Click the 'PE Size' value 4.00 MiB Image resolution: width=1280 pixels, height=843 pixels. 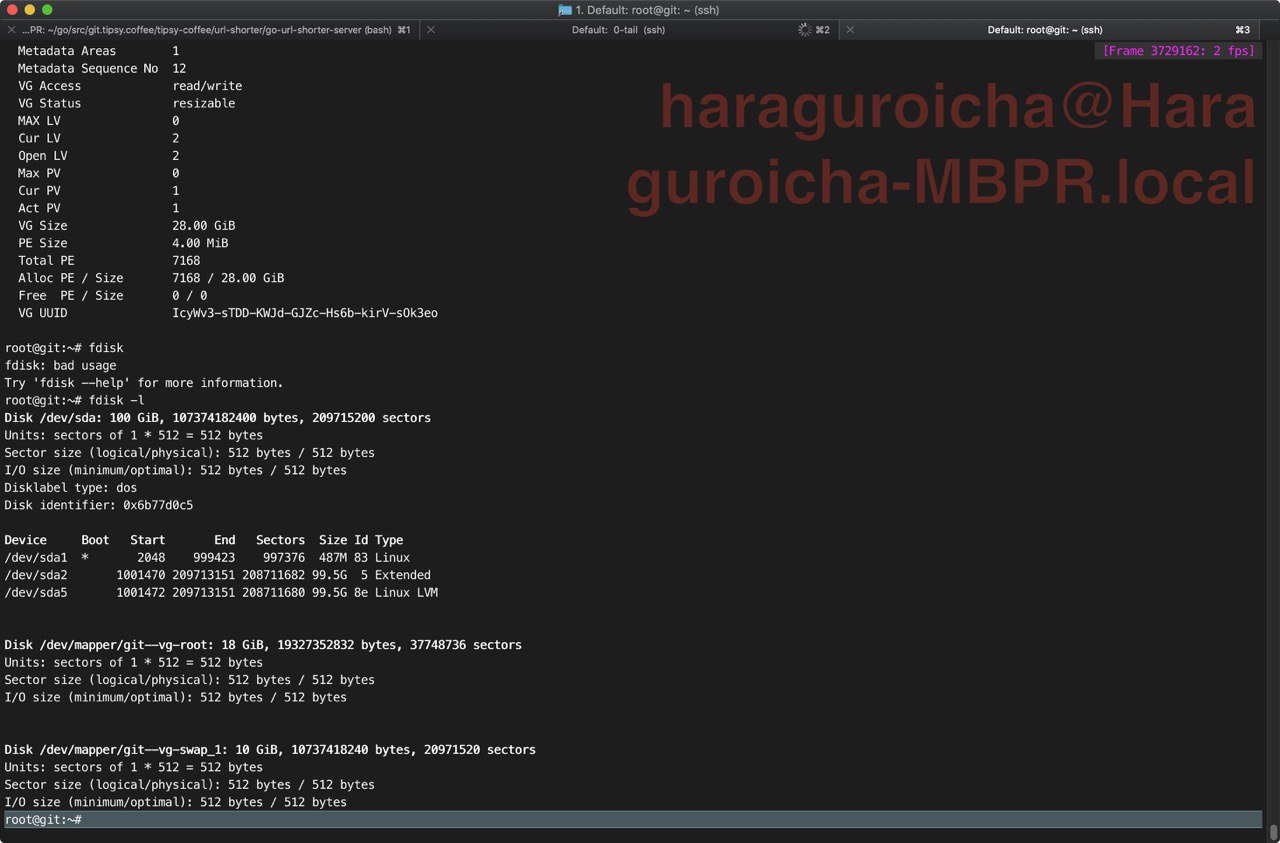tap(200, 243)
